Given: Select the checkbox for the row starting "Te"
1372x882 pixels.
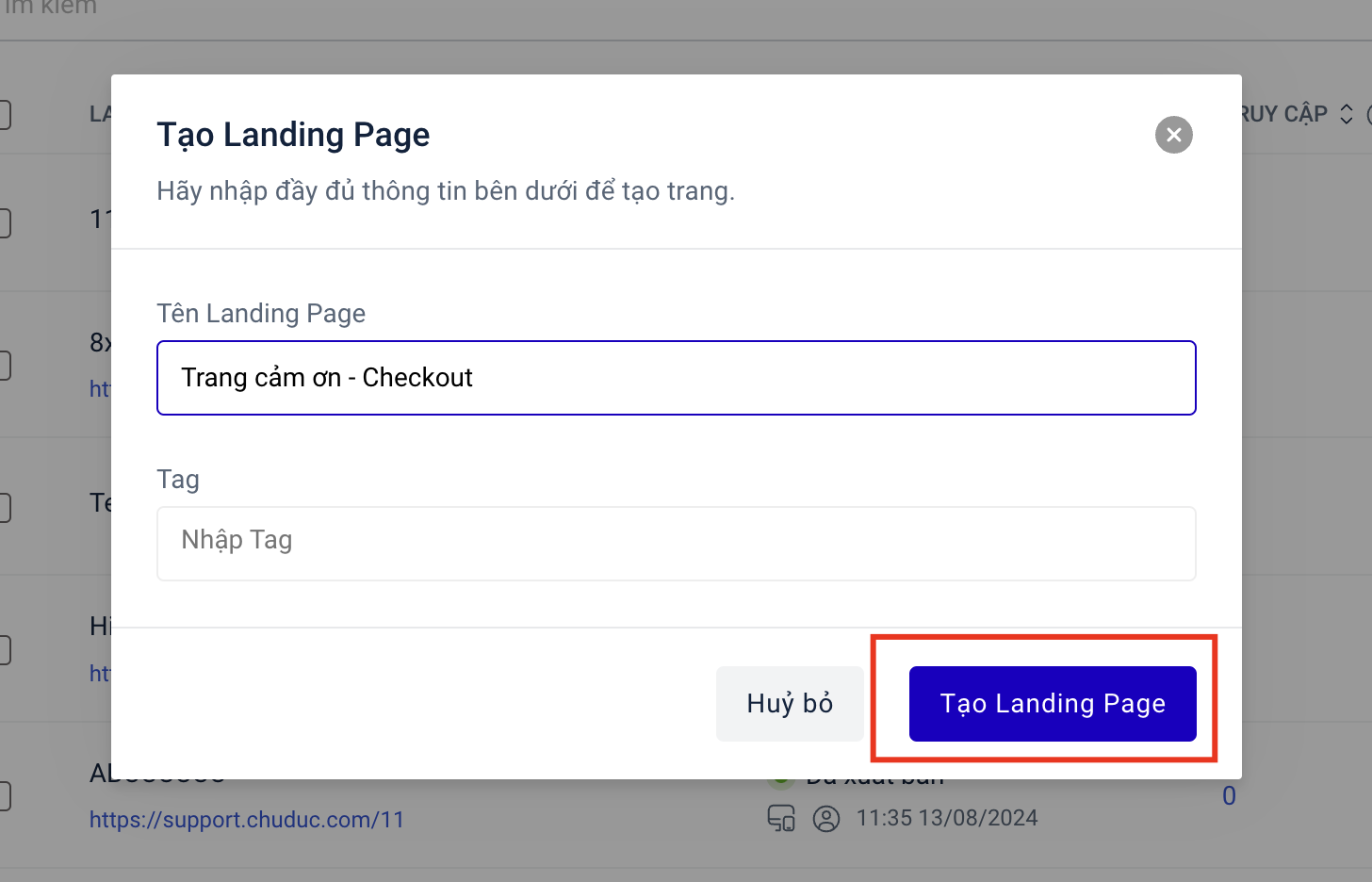Looking at the screenshot, I should 3,508.
